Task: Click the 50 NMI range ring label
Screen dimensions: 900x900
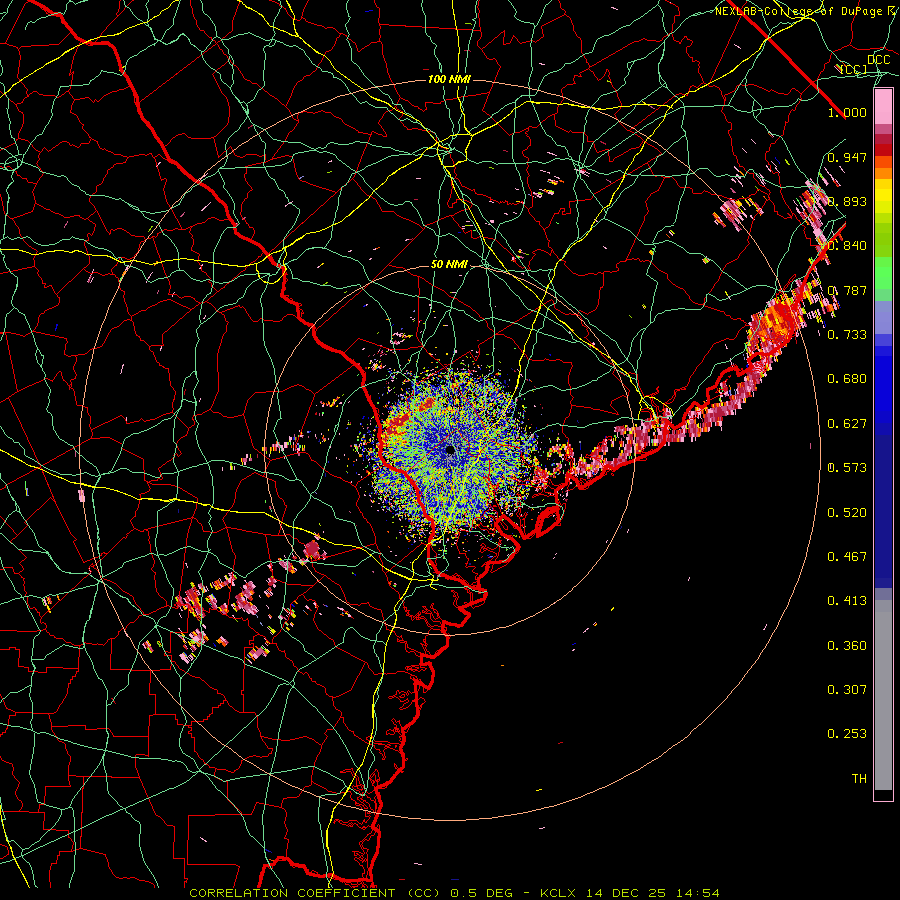Action: click(449, 264)
